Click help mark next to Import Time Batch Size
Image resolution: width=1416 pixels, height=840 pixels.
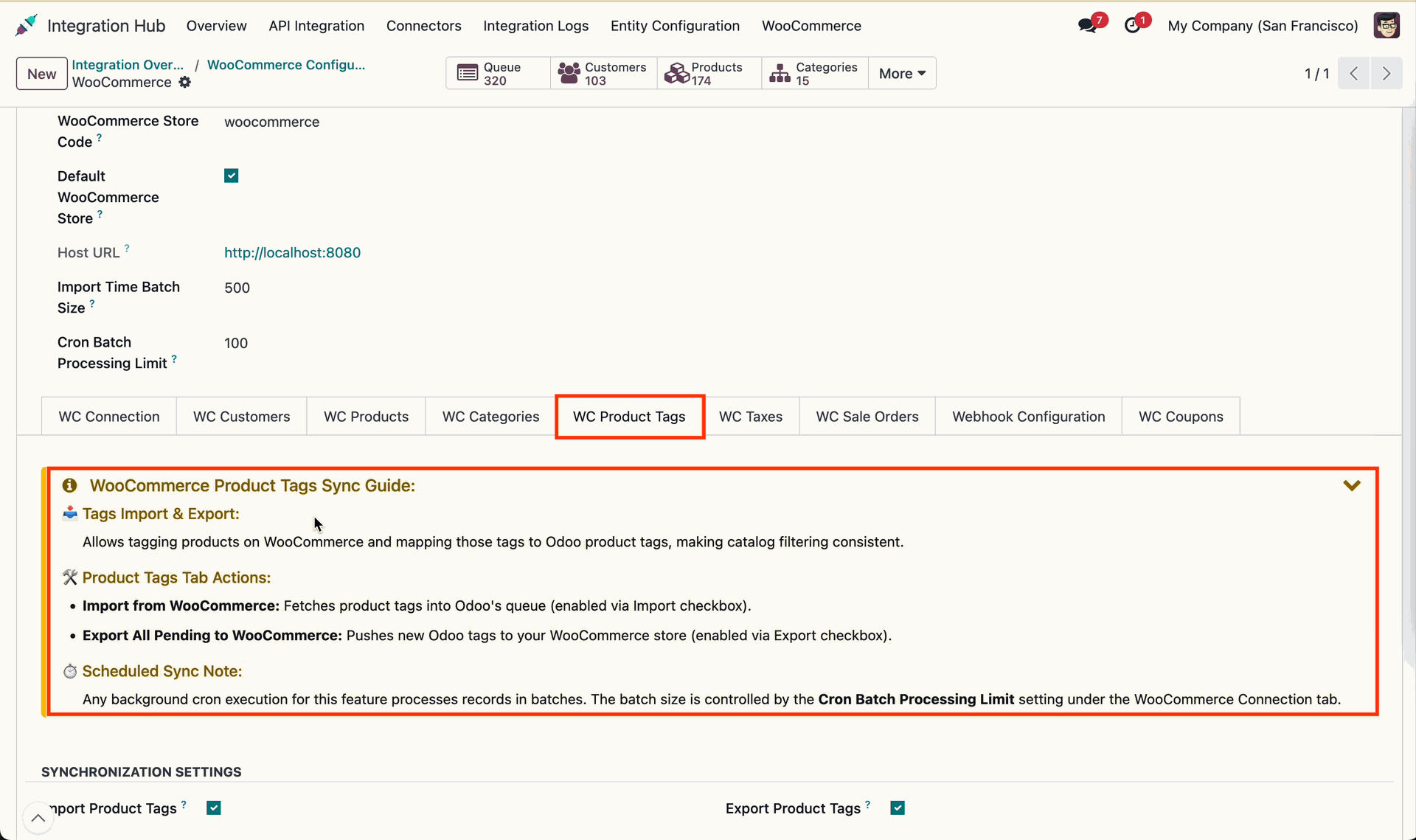point(92,303)
